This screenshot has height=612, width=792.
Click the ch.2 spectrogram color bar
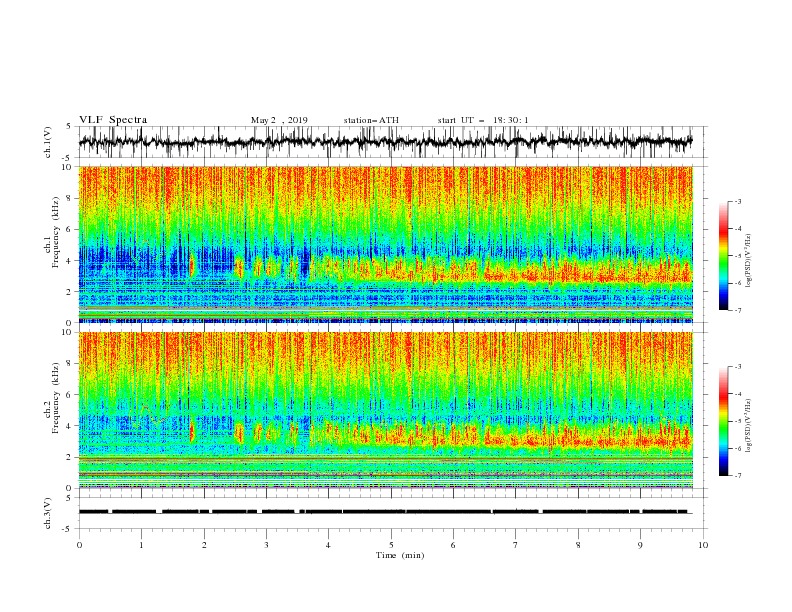pyautogui.click(x=724, y=421)
